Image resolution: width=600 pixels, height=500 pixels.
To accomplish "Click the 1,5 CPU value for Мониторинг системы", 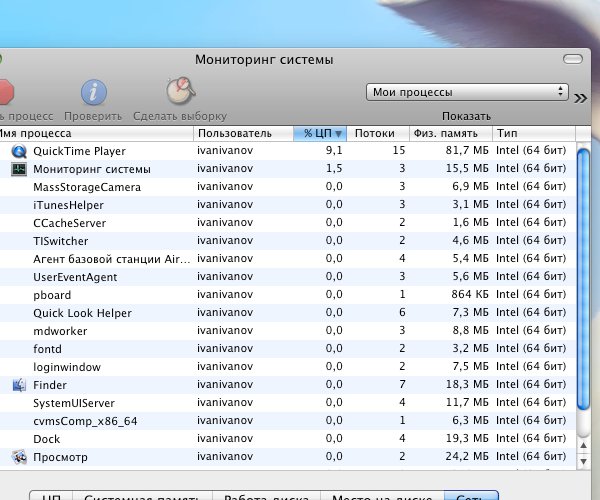I will click(x=334, y=168).
